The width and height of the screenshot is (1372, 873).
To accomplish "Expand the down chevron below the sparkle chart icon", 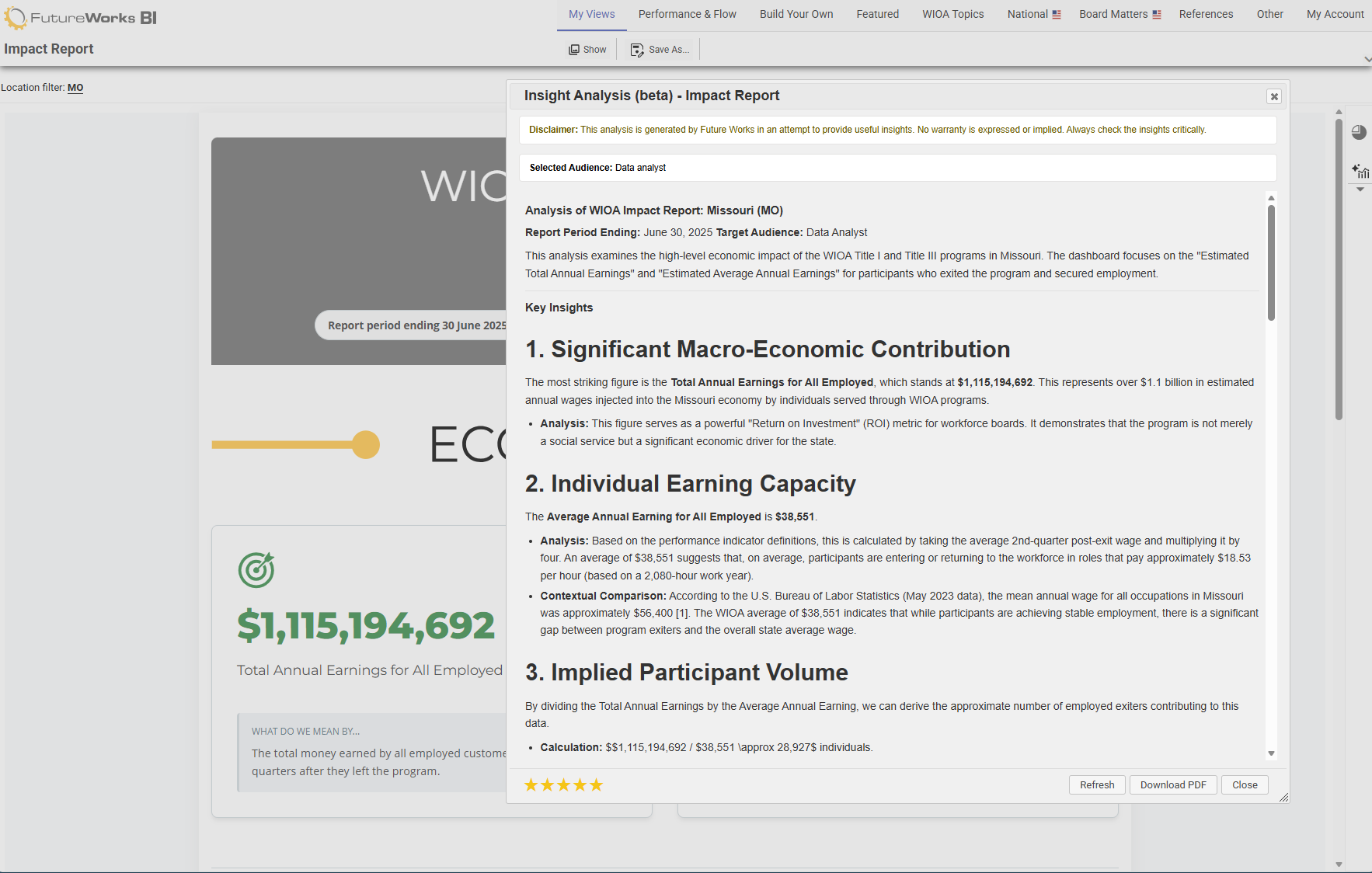I will [x=1360, y=189].
